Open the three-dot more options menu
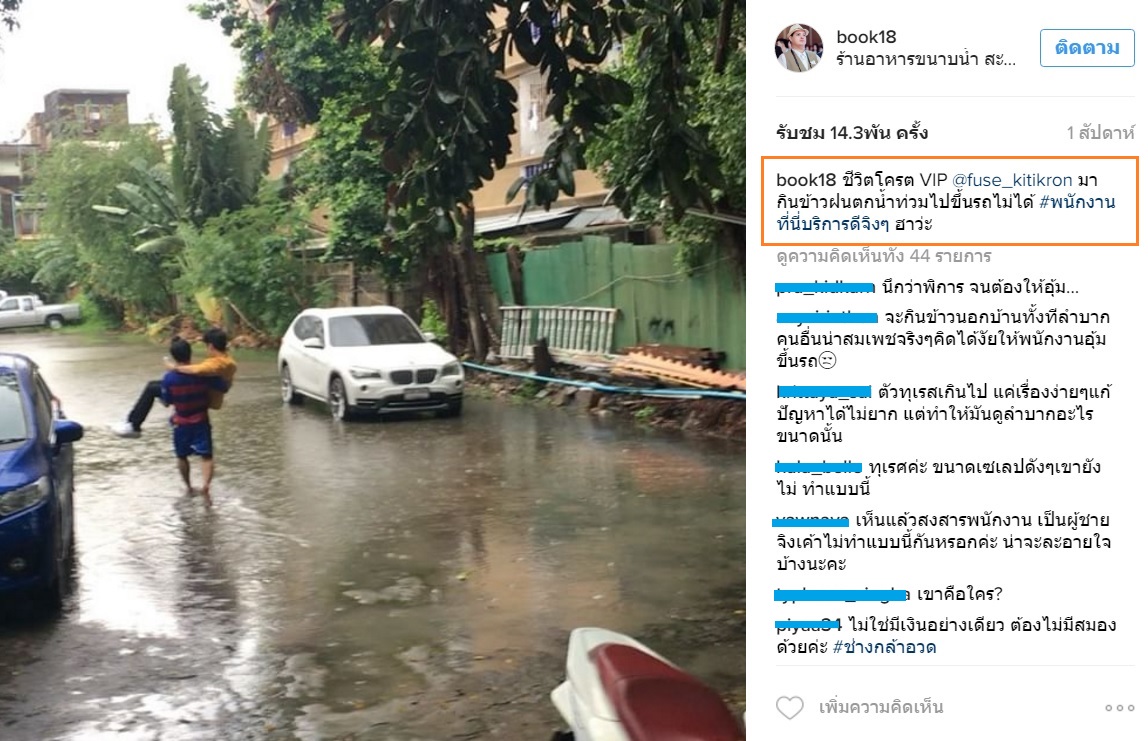1148x741 pixels. coord(1119,707)
